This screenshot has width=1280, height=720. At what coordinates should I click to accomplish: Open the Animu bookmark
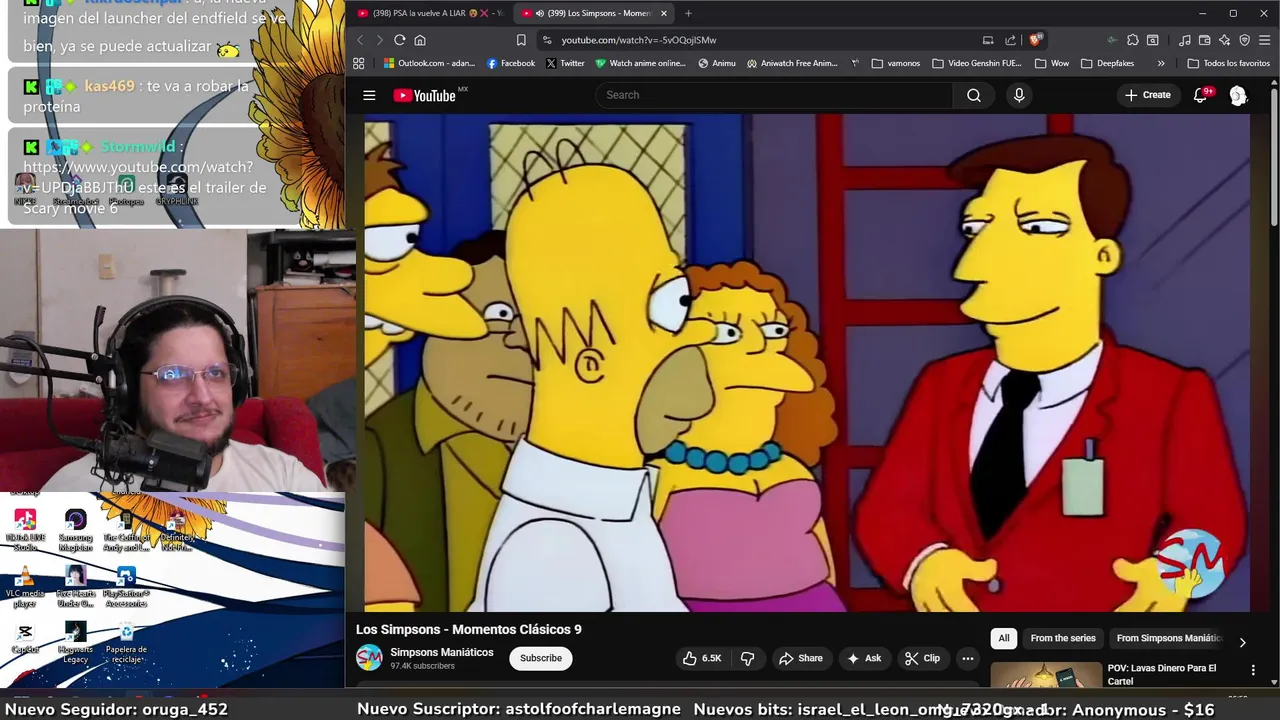click(717, 63)
